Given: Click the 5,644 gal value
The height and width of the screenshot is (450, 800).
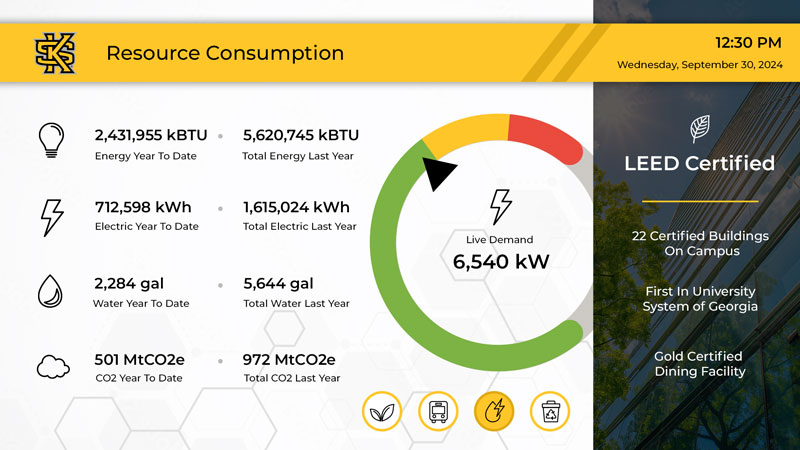Looking at the screenshot, I should coord(278,284).
